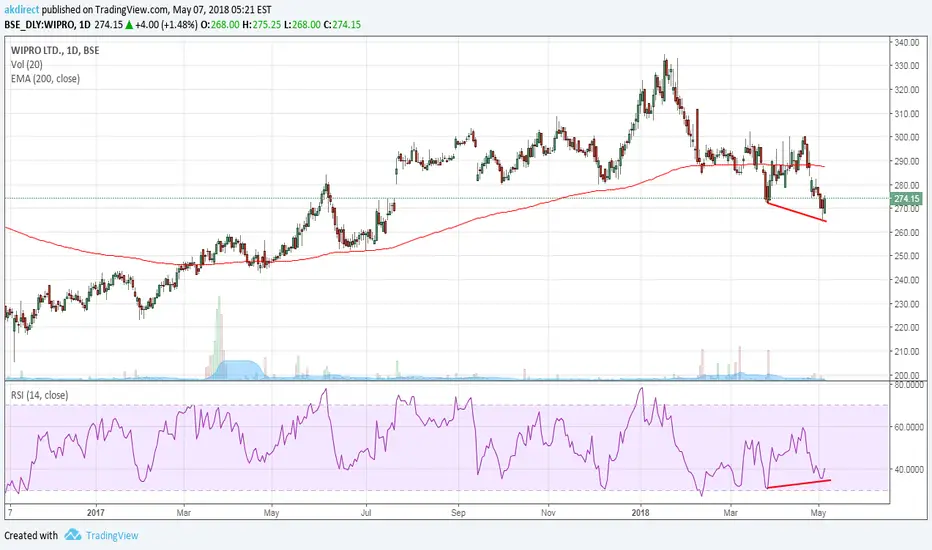Click the 2018 time axis label
This screenshot has width=932, height=550.
pos(641,513)
